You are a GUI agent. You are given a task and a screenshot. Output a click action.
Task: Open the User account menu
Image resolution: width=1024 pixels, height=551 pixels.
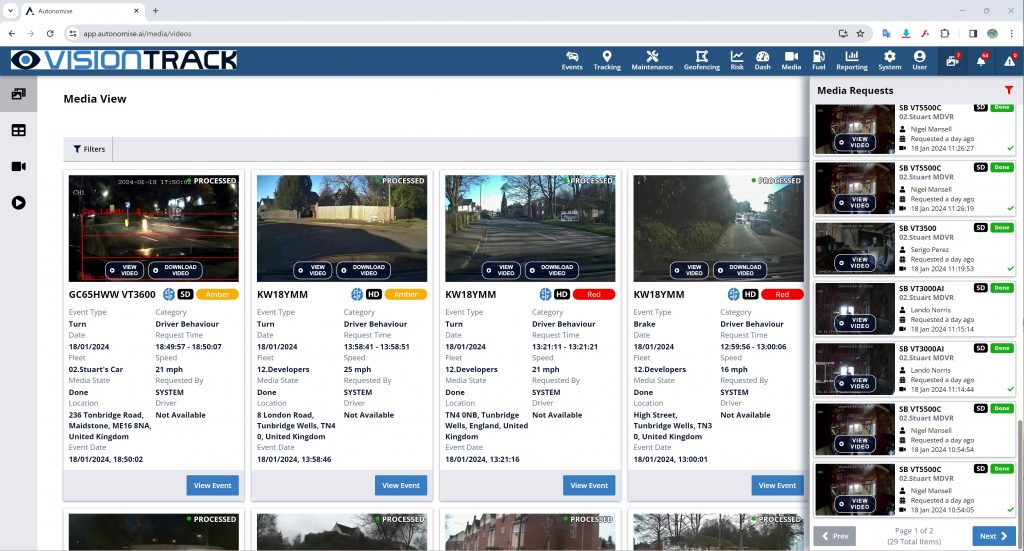click(919, 60)
